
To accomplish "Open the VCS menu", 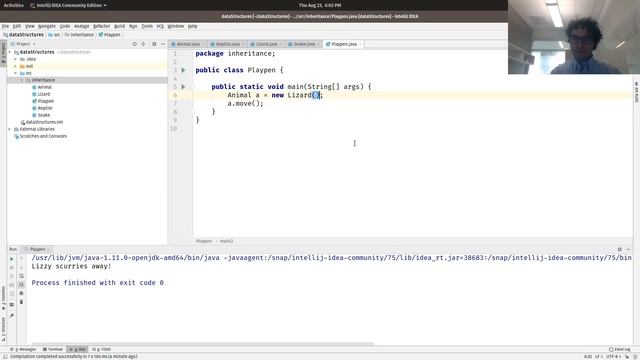I will point(160,26).
